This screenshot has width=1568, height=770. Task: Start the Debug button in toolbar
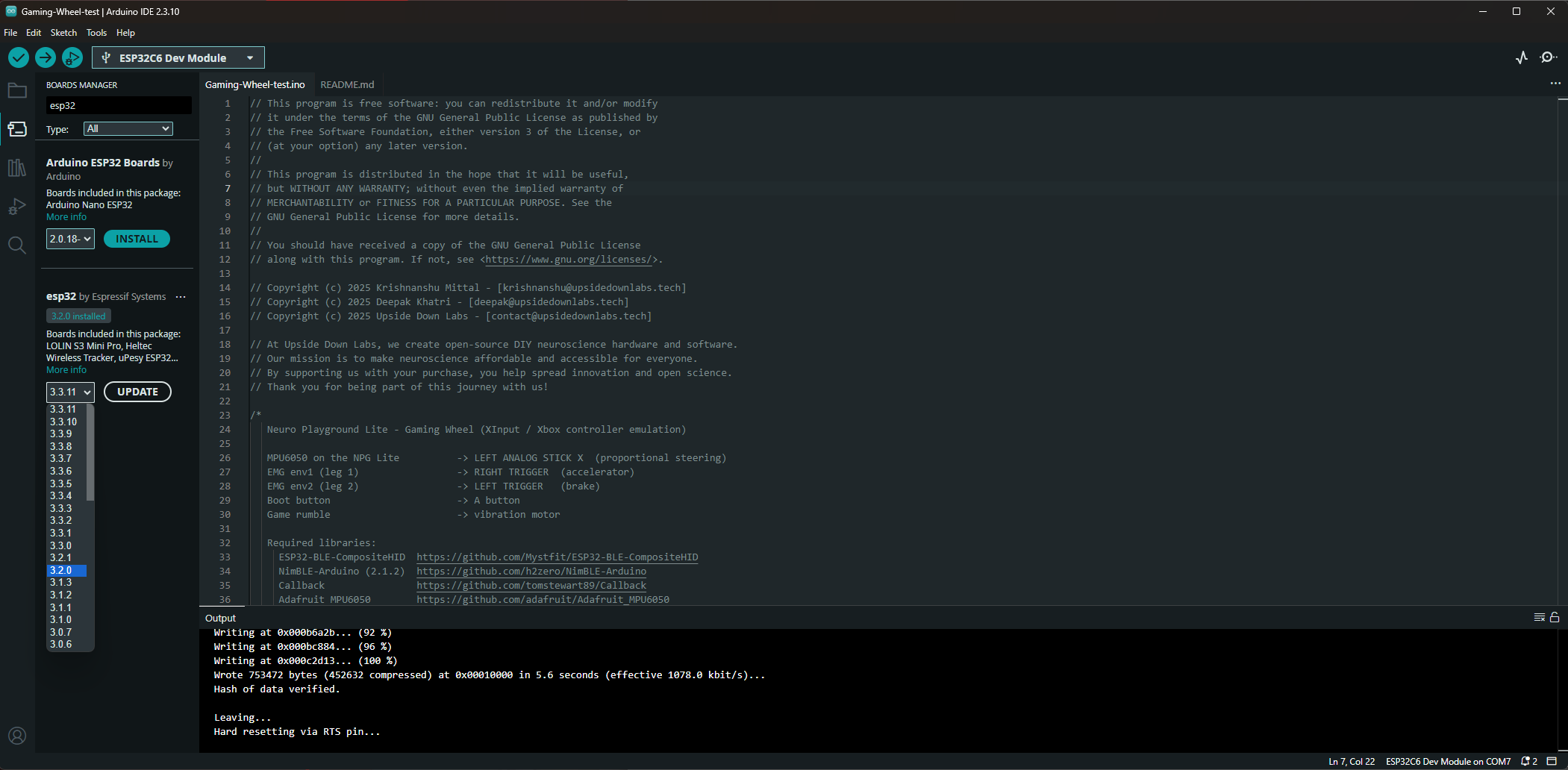(72, 57)
